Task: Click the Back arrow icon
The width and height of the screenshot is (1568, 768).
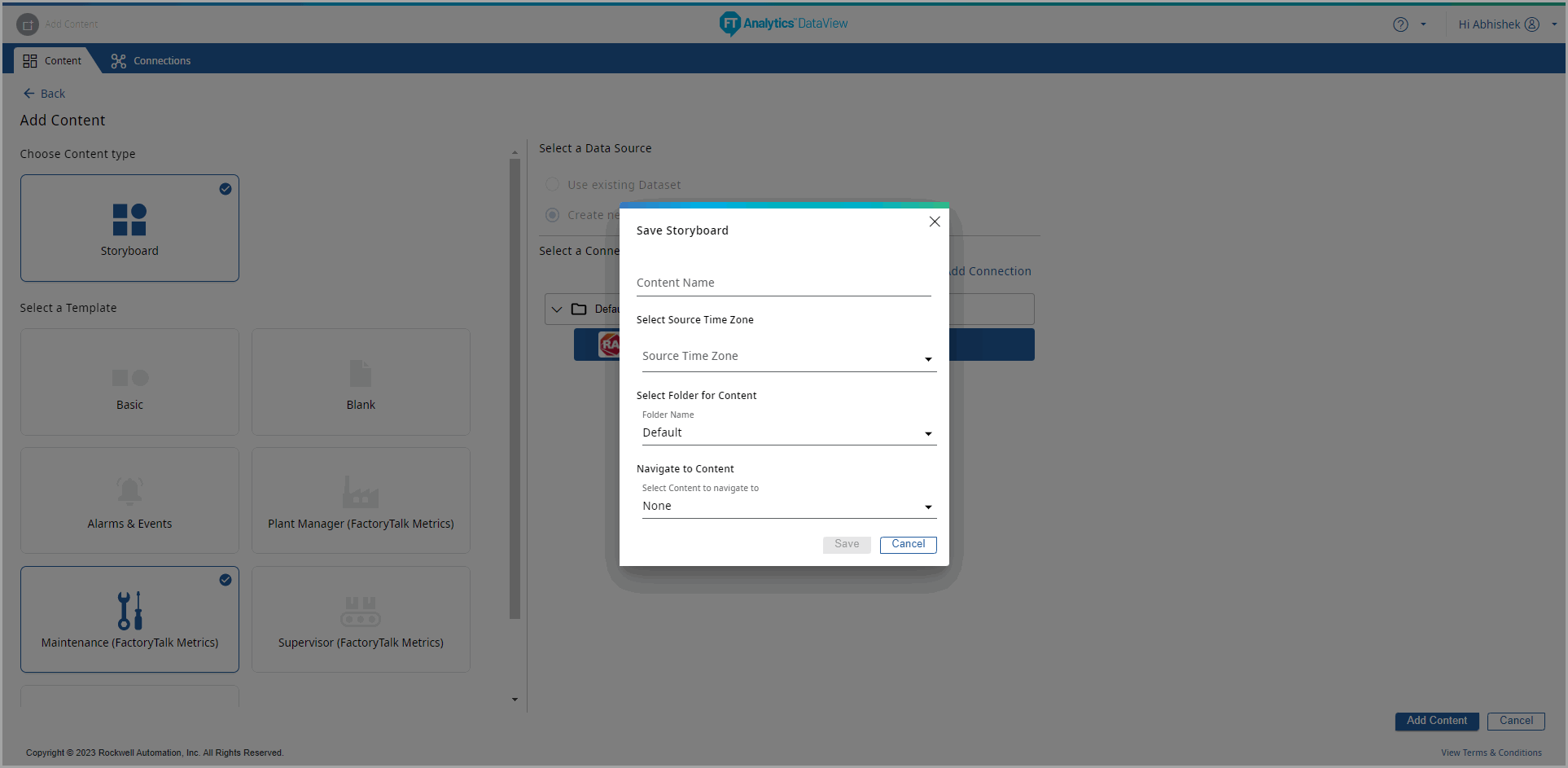Action: coord(29,94)
